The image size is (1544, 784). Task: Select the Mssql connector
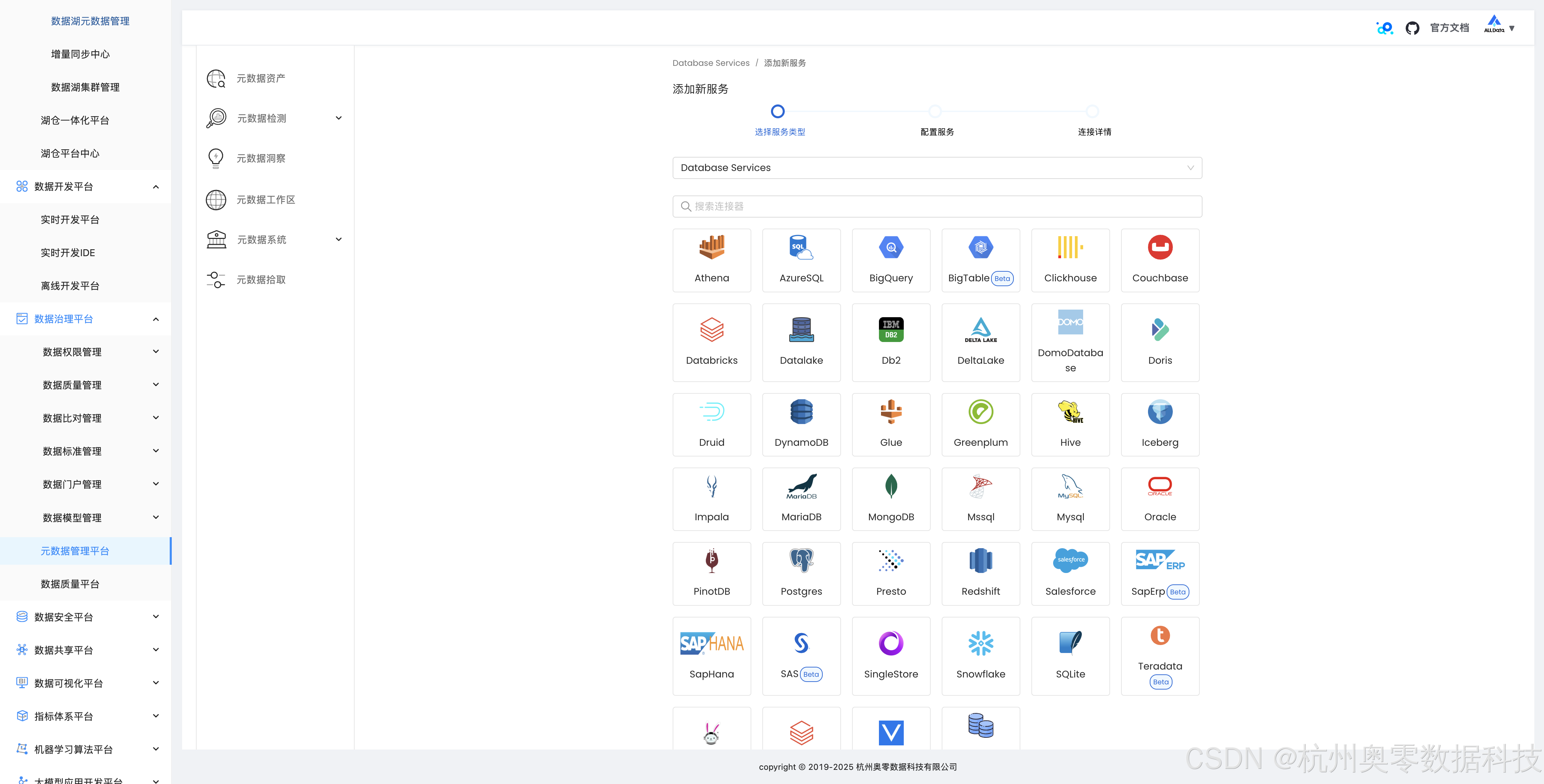[981, 500]
